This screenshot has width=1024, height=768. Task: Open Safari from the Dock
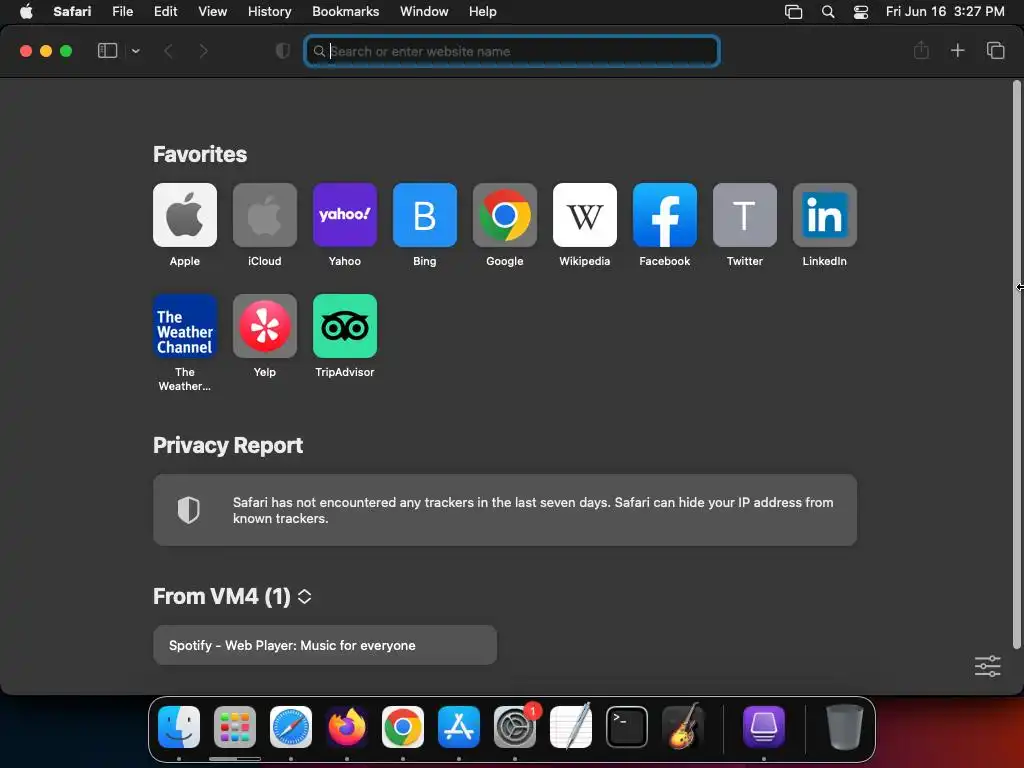point(291,727)
